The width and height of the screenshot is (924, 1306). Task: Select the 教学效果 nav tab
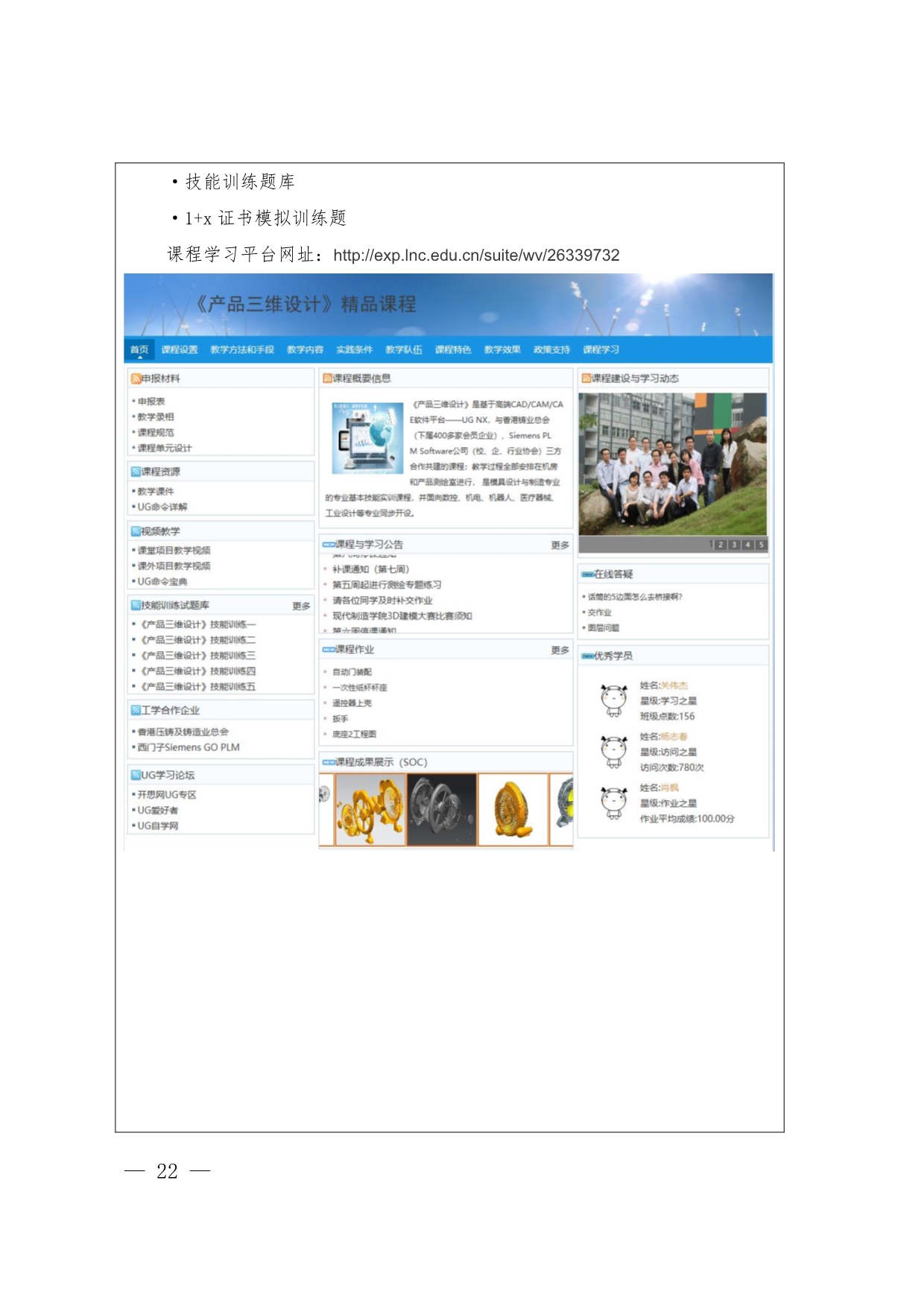click(502, 349)
